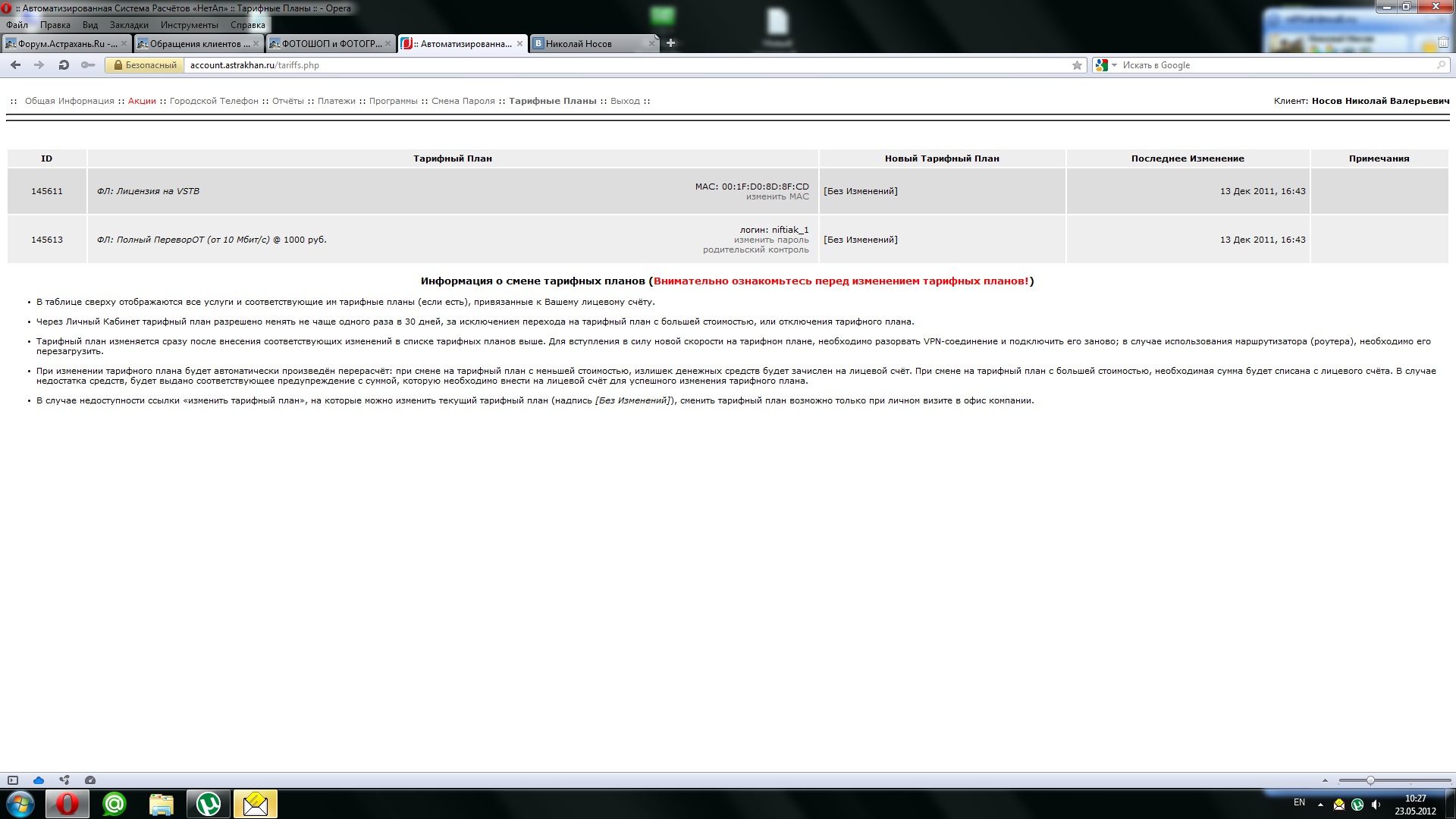Click the родительский контроль link

click(756, 250)
